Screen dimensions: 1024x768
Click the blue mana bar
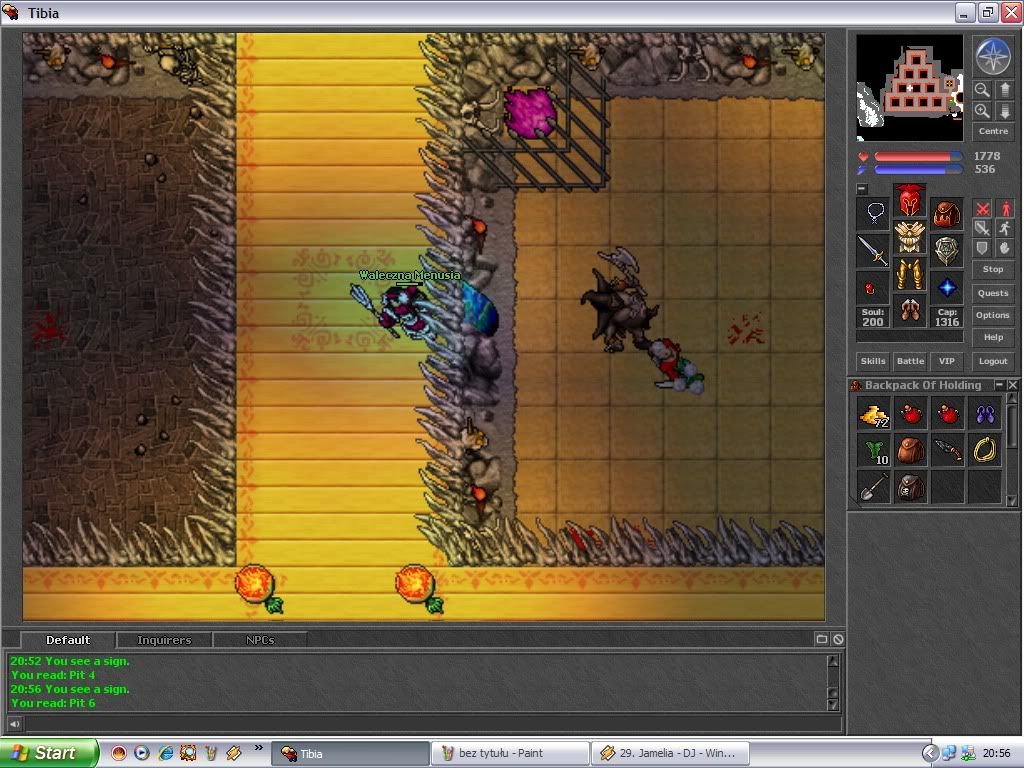[x=918, y=170]
